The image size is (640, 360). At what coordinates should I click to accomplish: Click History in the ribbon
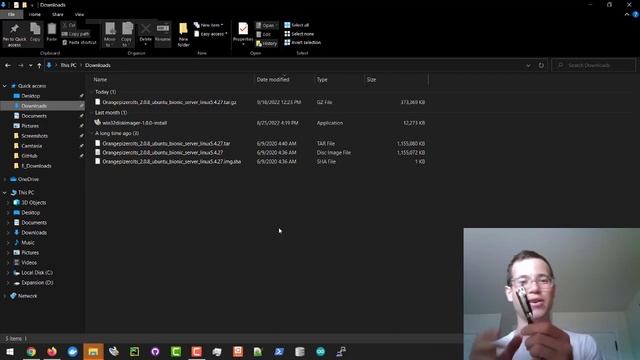[267, 43]
